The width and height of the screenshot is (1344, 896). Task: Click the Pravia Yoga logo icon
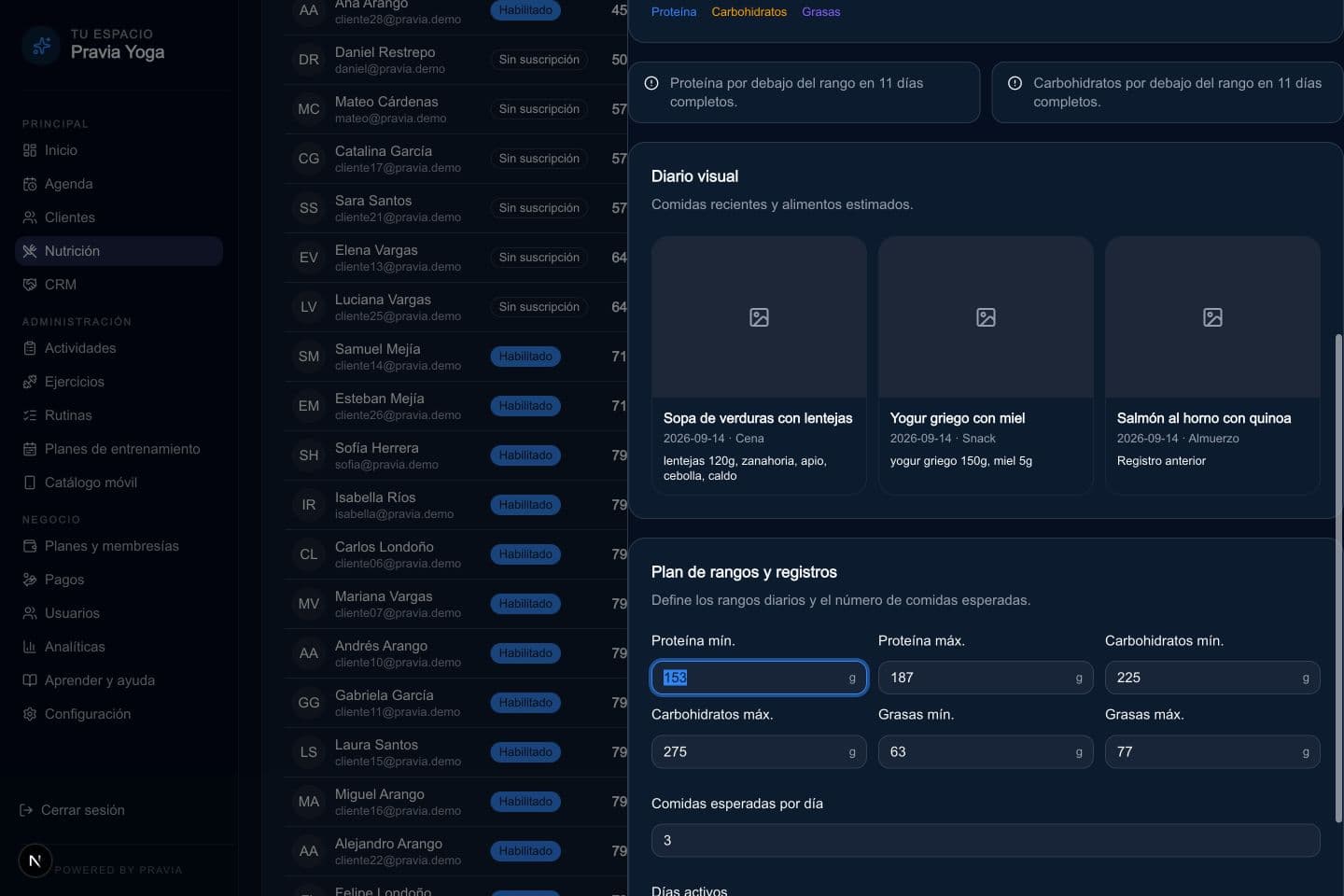(x=41, y=44)
